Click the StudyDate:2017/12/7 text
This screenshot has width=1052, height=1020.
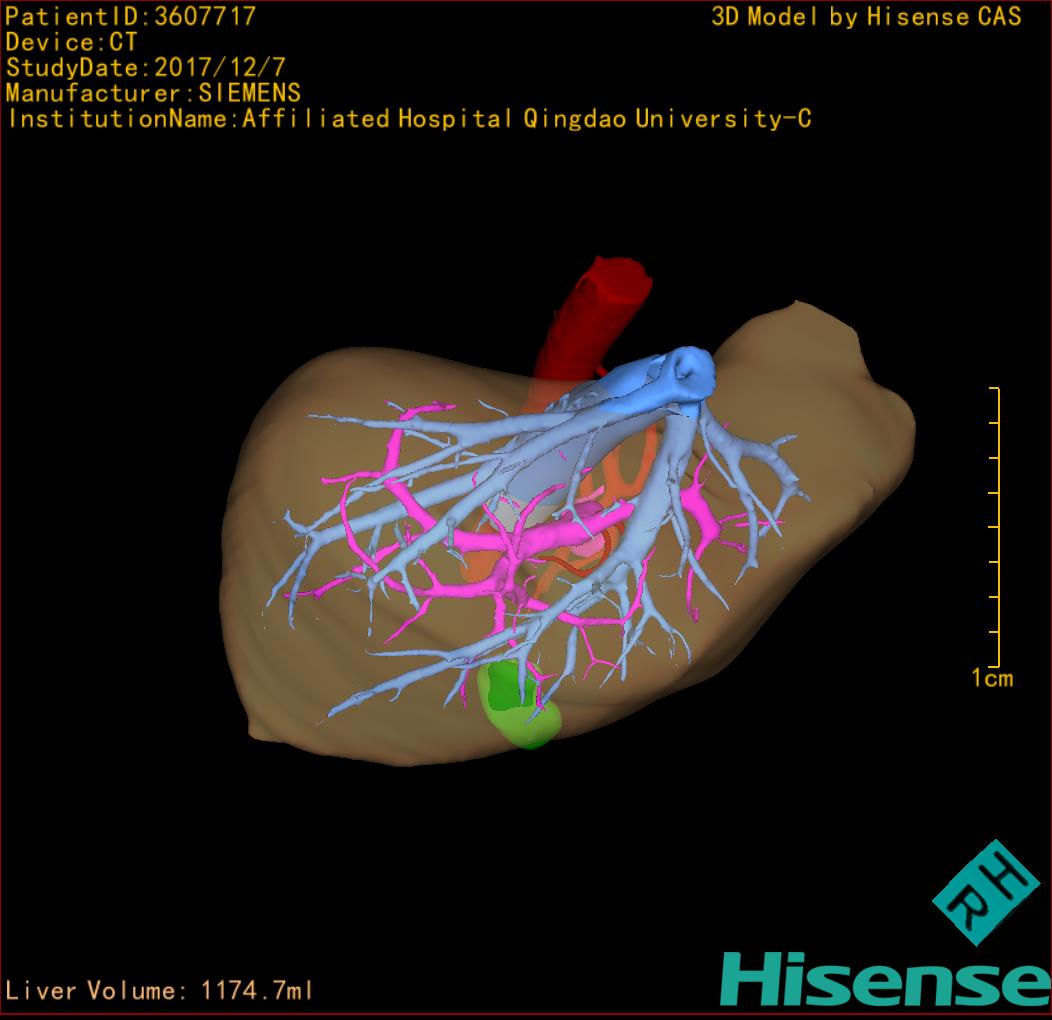coord(146,68)
